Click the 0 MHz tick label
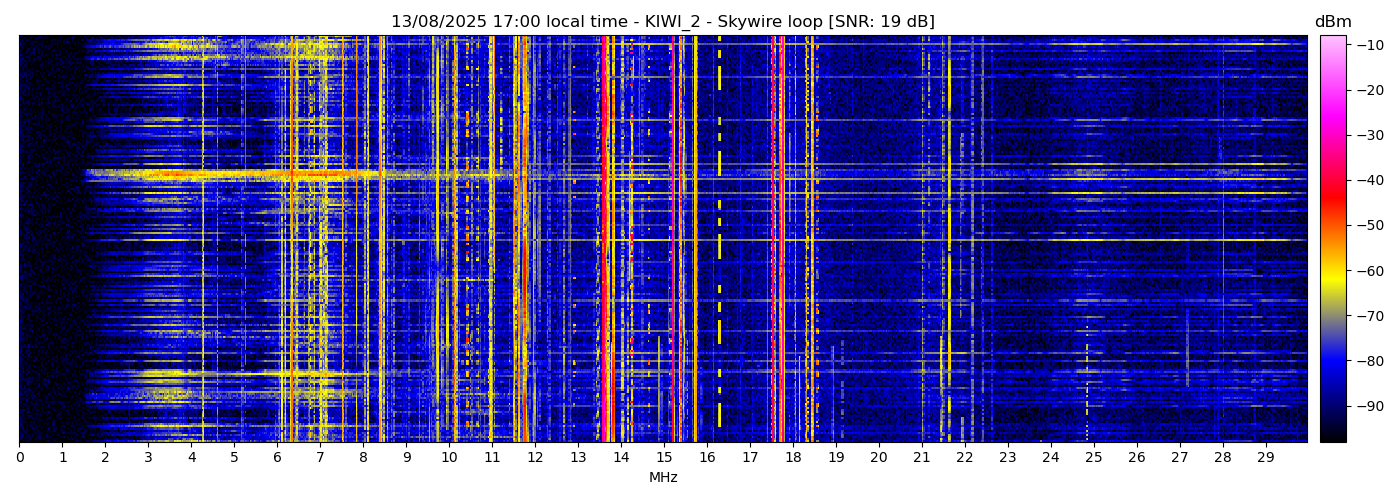Image resolution: width=1400 pixels, height=500 pixels. (19, 458)
